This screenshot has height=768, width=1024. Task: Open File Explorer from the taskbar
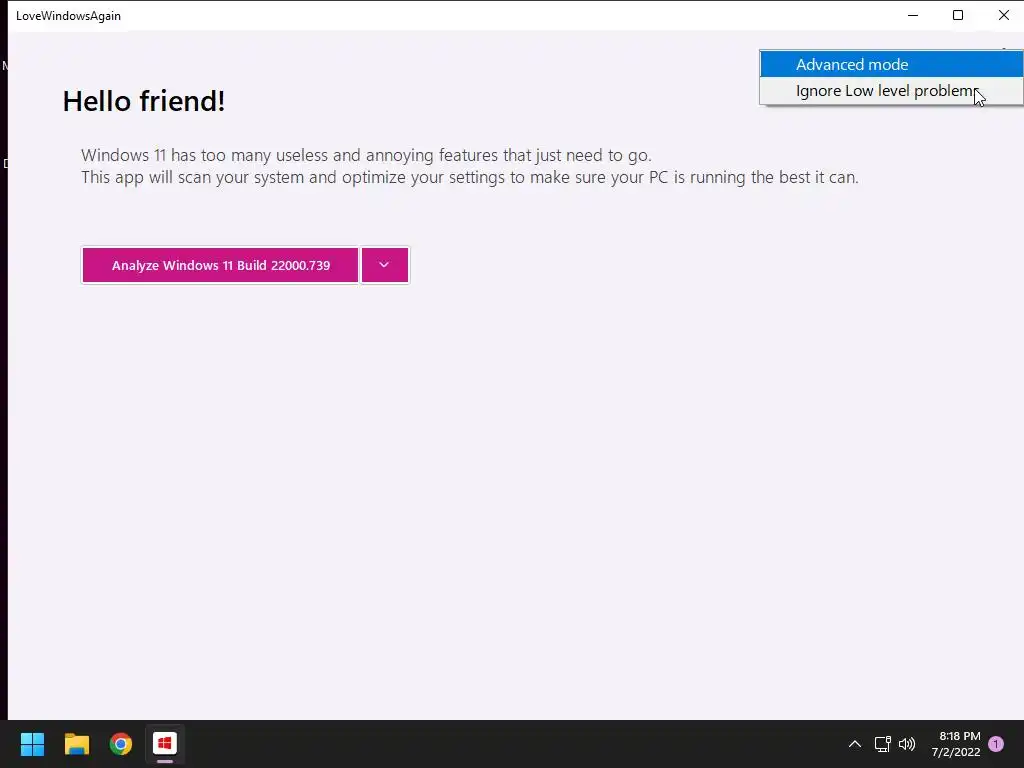pyautogui.click(x=76, y=744)
